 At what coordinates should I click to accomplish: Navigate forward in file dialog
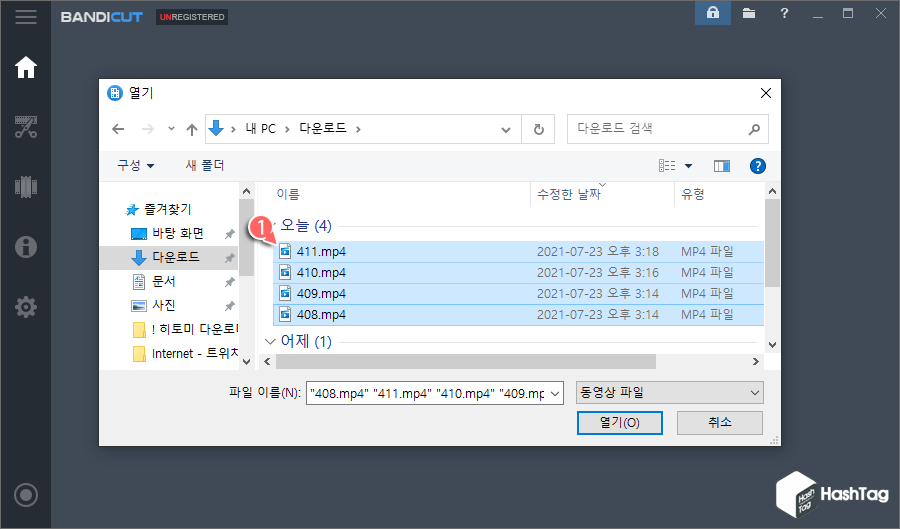[x=148, y=129]
